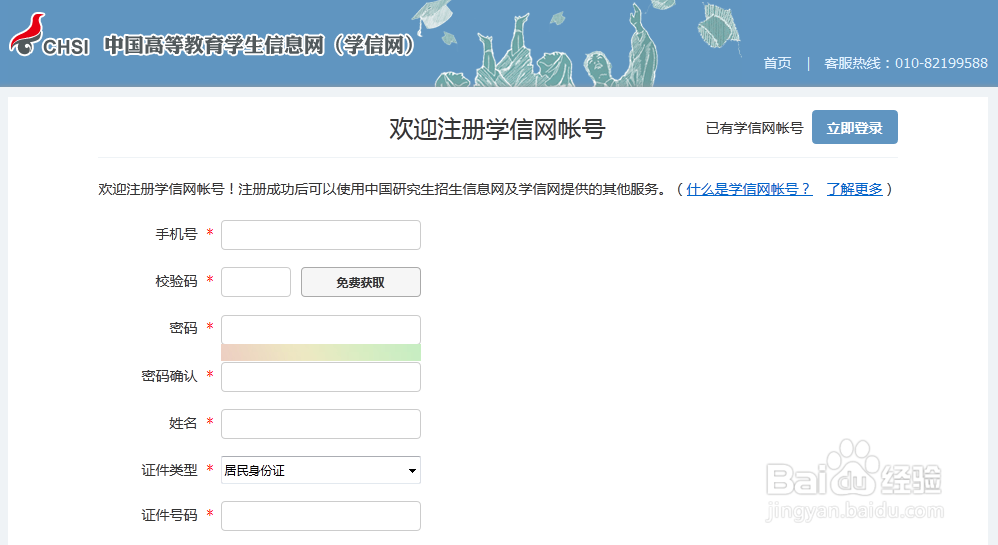This screenshot has height=545, width=998.
Task: Follow the 了解更多 link
Action: pyautogui.click(x=855, y=189)
